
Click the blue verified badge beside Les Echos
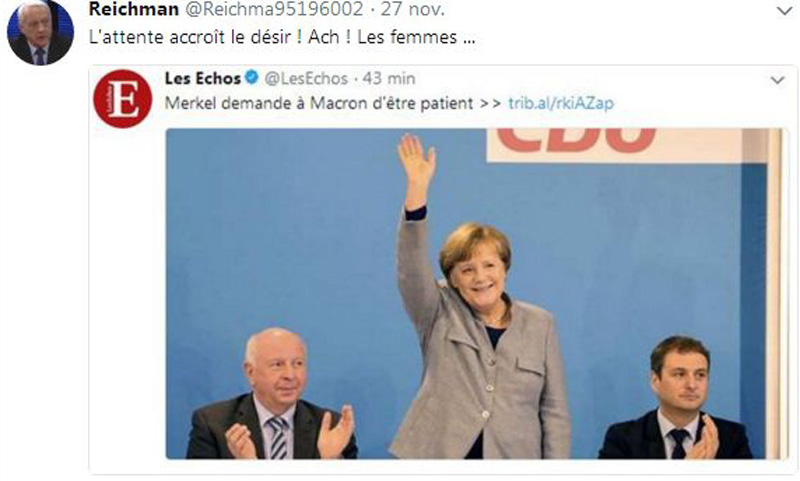(x=252, y=78)
